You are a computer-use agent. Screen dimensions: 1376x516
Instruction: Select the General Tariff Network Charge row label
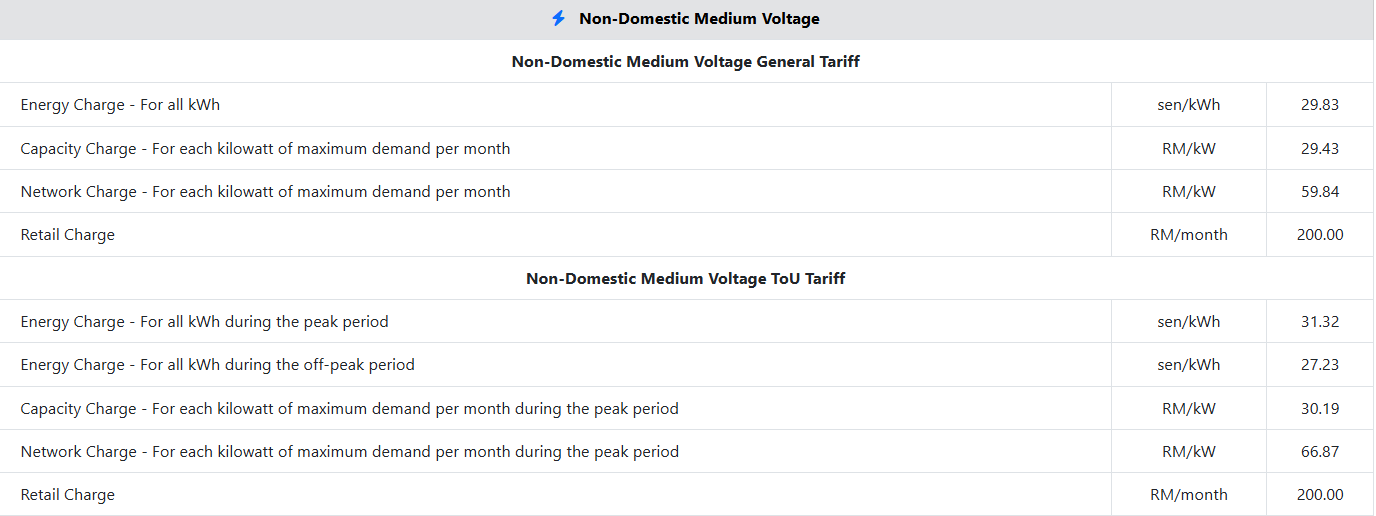click(x=265, y=192)
